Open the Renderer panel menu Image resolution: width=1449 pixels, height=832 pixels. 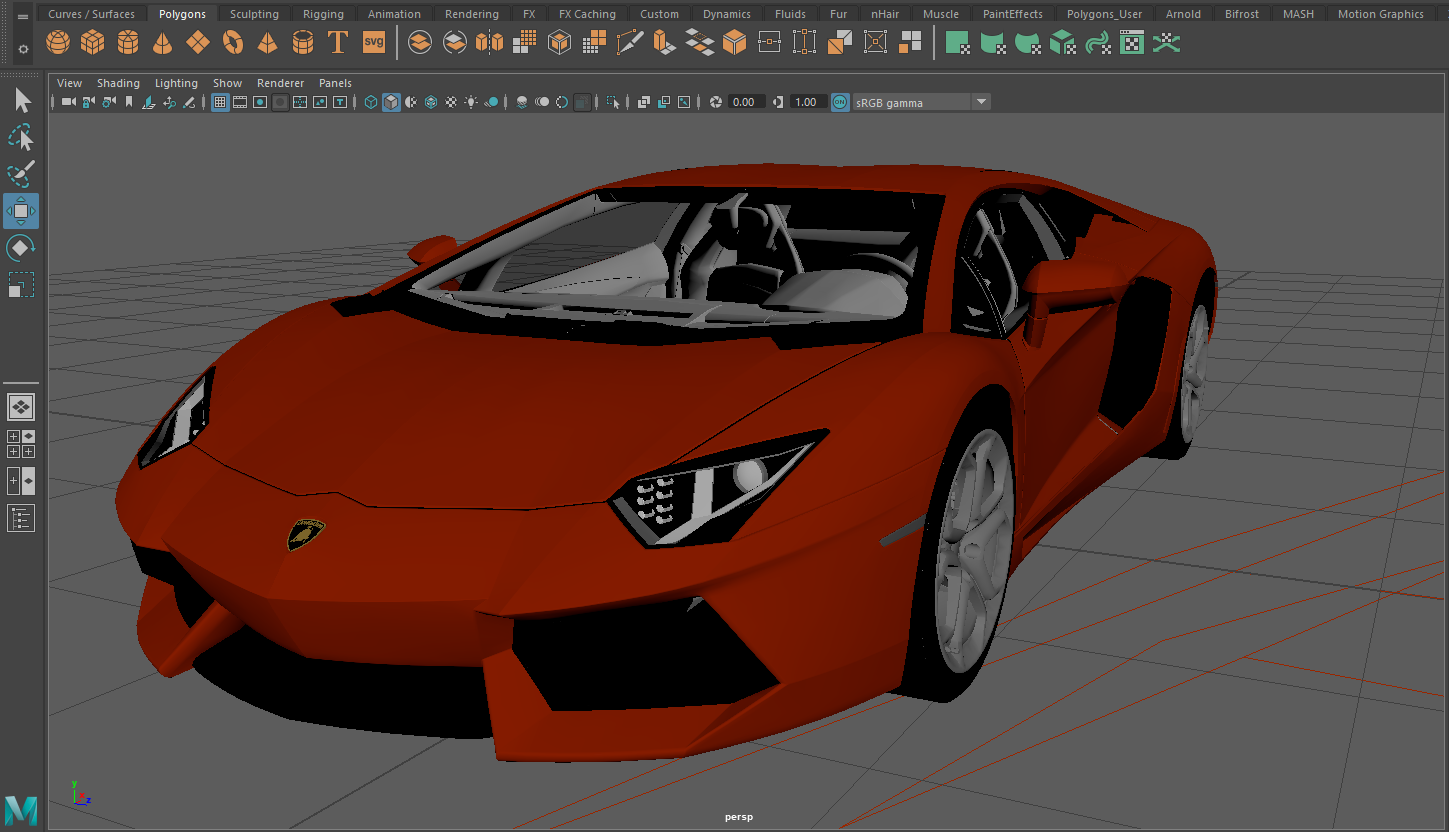(280, 83)
